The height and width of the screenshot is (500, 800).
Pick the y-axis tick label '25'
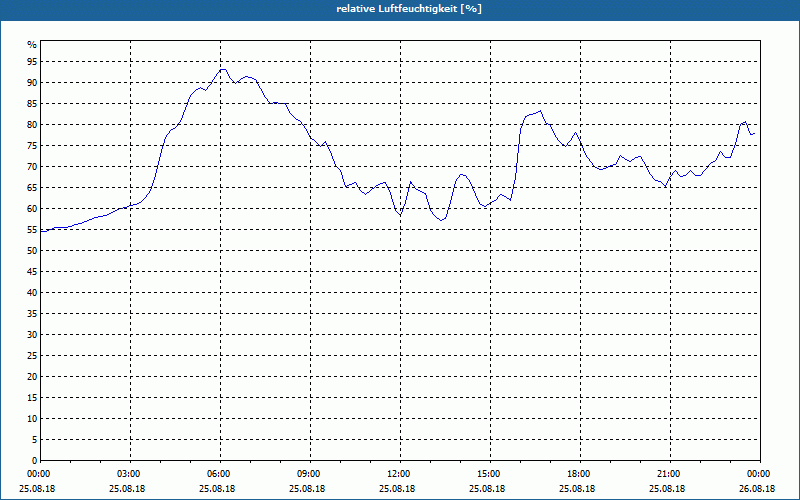click(32, 356)
